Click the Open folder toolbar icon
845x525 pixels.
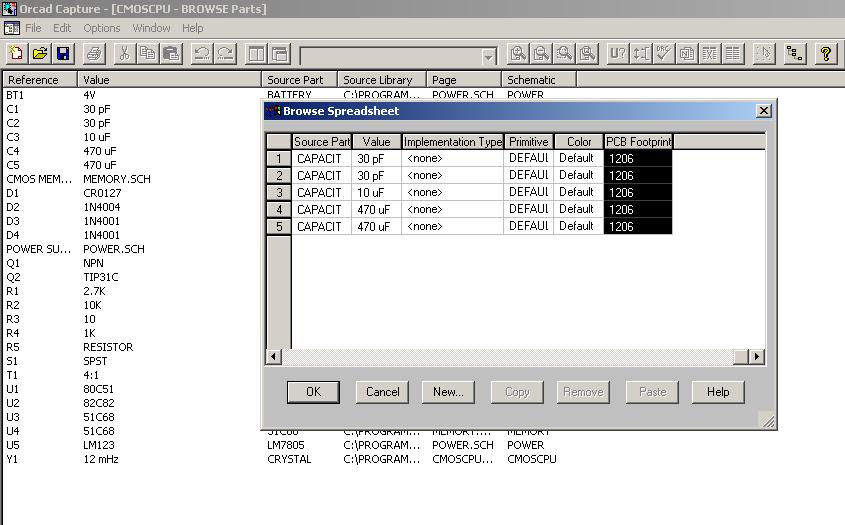pyautogui.click(x=39, y=54)
